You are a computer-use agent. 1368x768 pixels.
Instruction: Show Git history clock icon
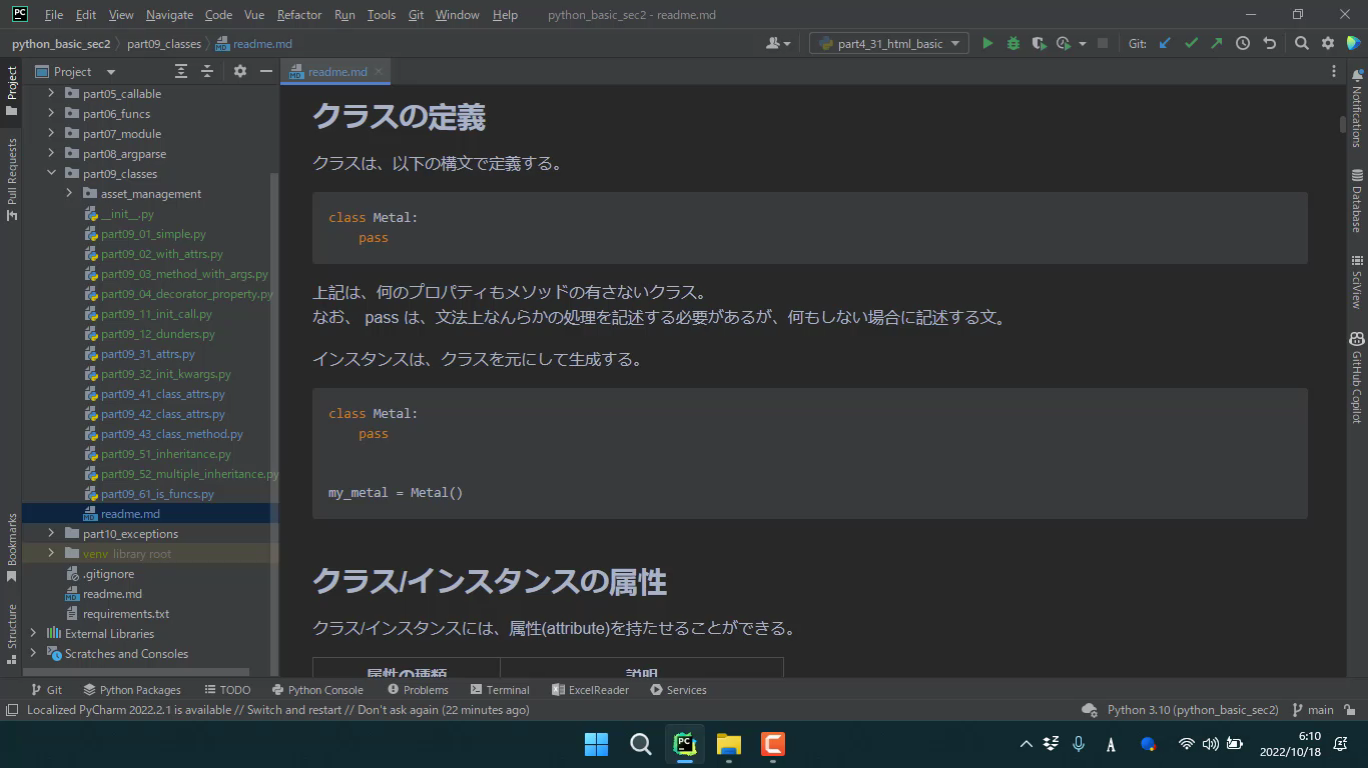pos(1243,43)
